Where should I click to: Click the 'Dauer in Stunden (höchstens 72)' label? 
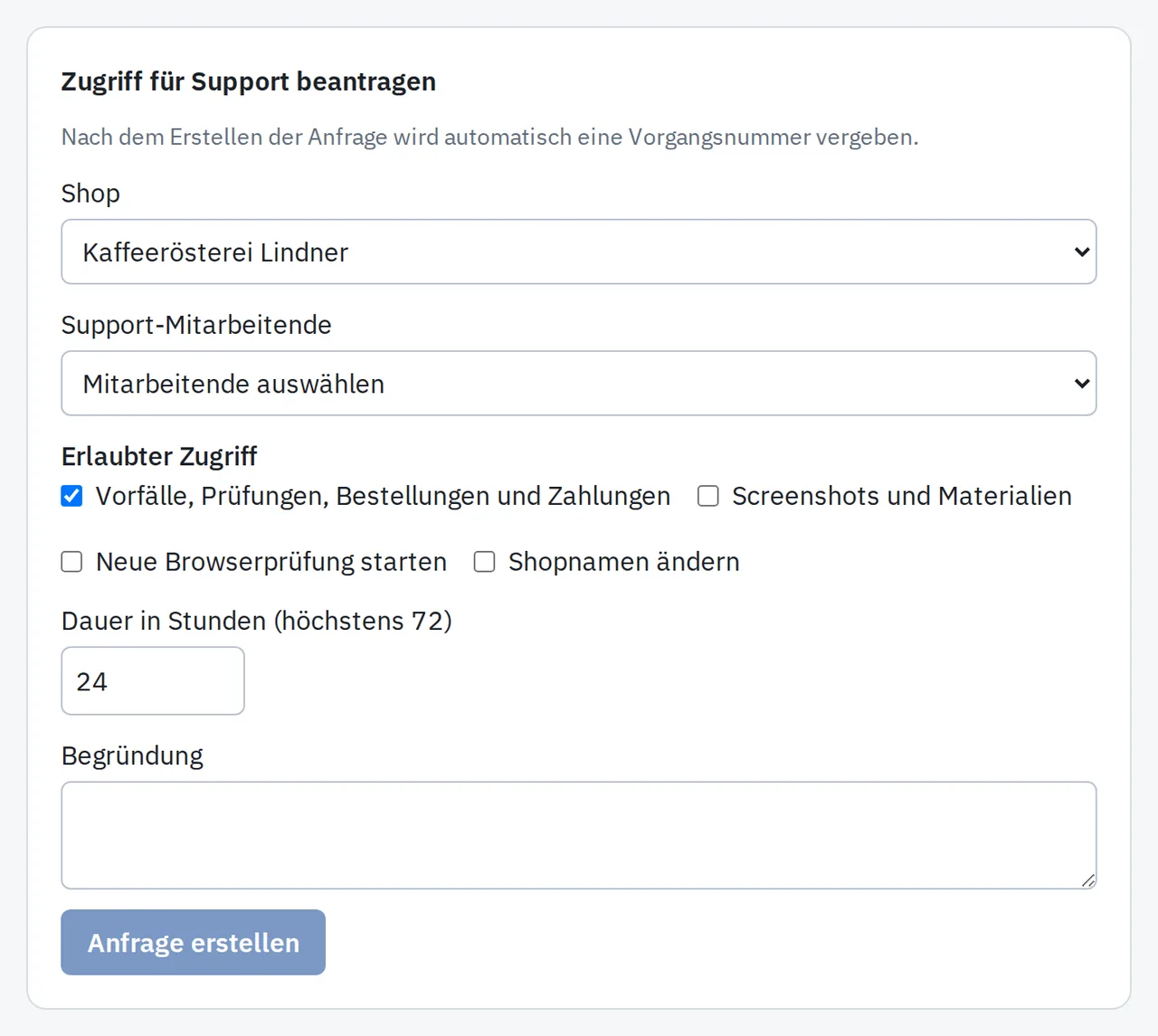pyautogui.click(x=257, y=621)
